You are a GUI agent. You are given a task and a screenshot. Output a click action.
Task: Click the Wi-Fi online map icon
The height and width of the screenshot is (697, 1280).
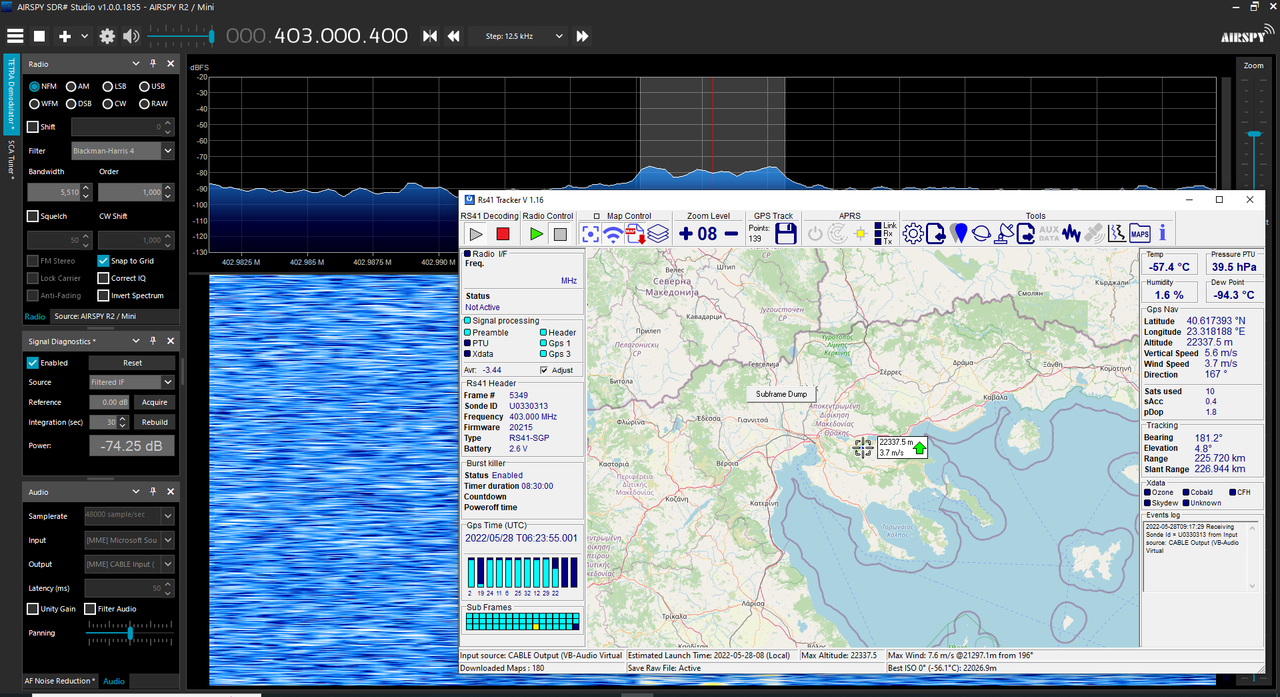(x=613, y=234)
